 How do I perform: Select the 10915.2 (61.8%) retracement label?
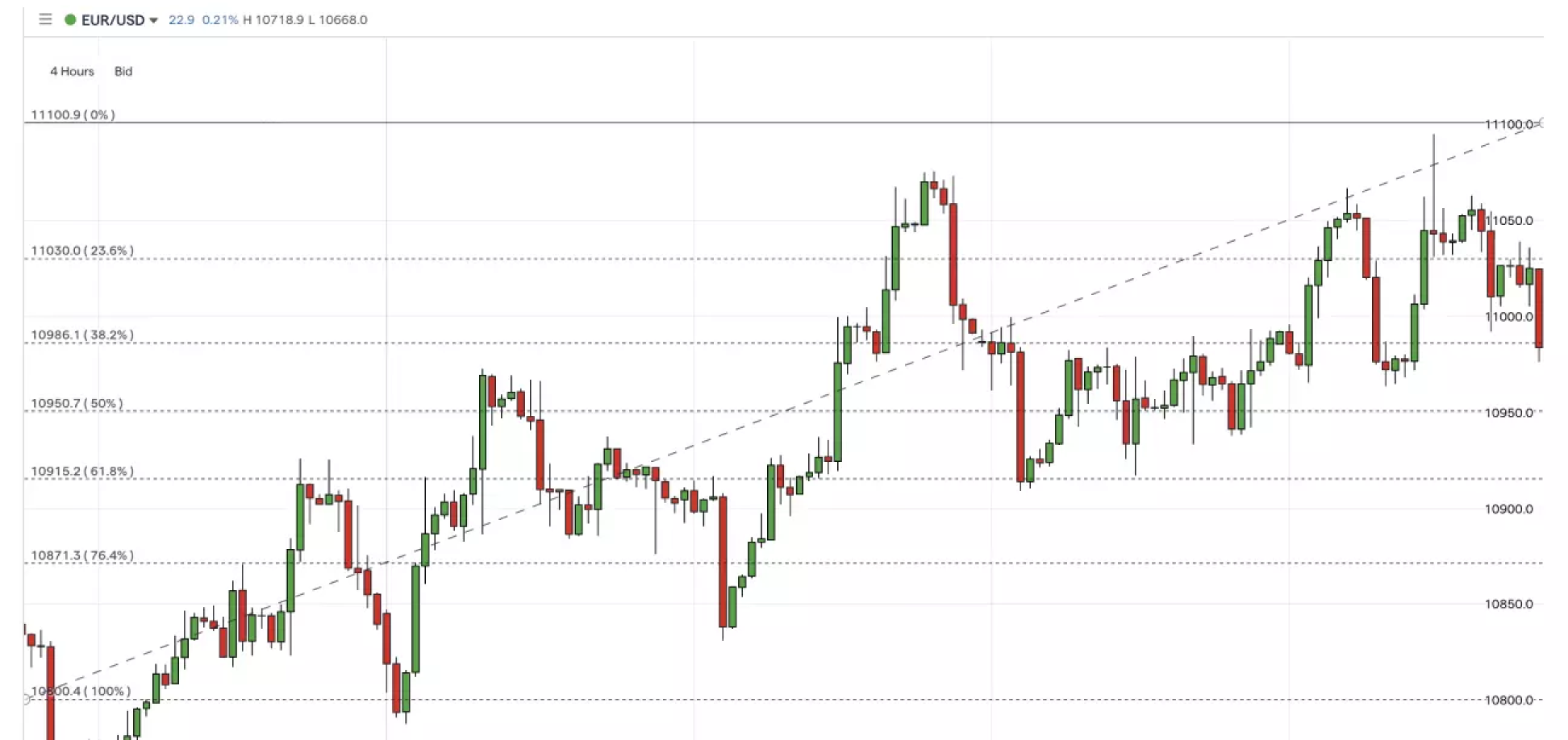click(82, 472)
